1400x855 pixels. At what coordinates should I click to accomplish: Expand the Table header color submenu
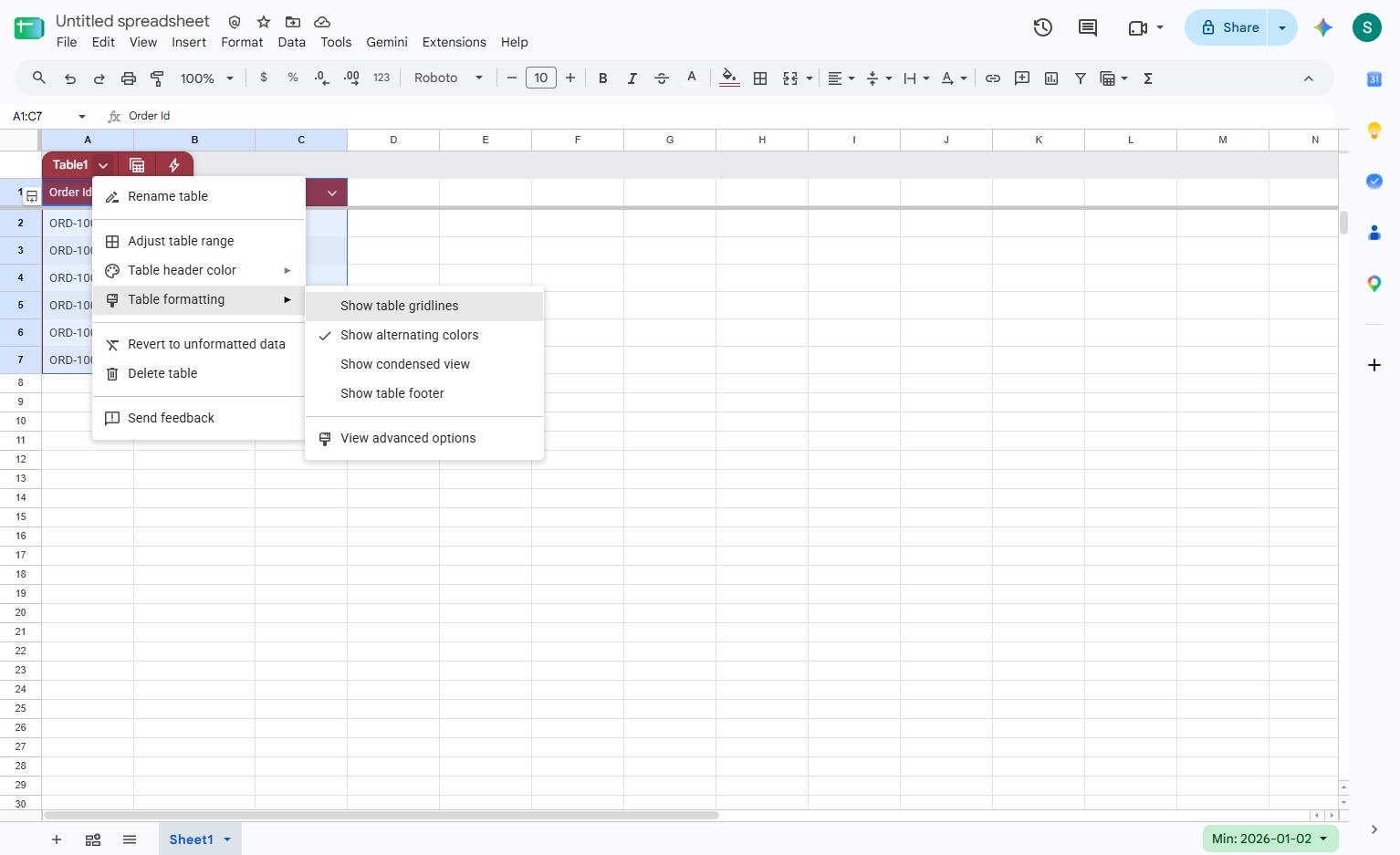(199, 270)
